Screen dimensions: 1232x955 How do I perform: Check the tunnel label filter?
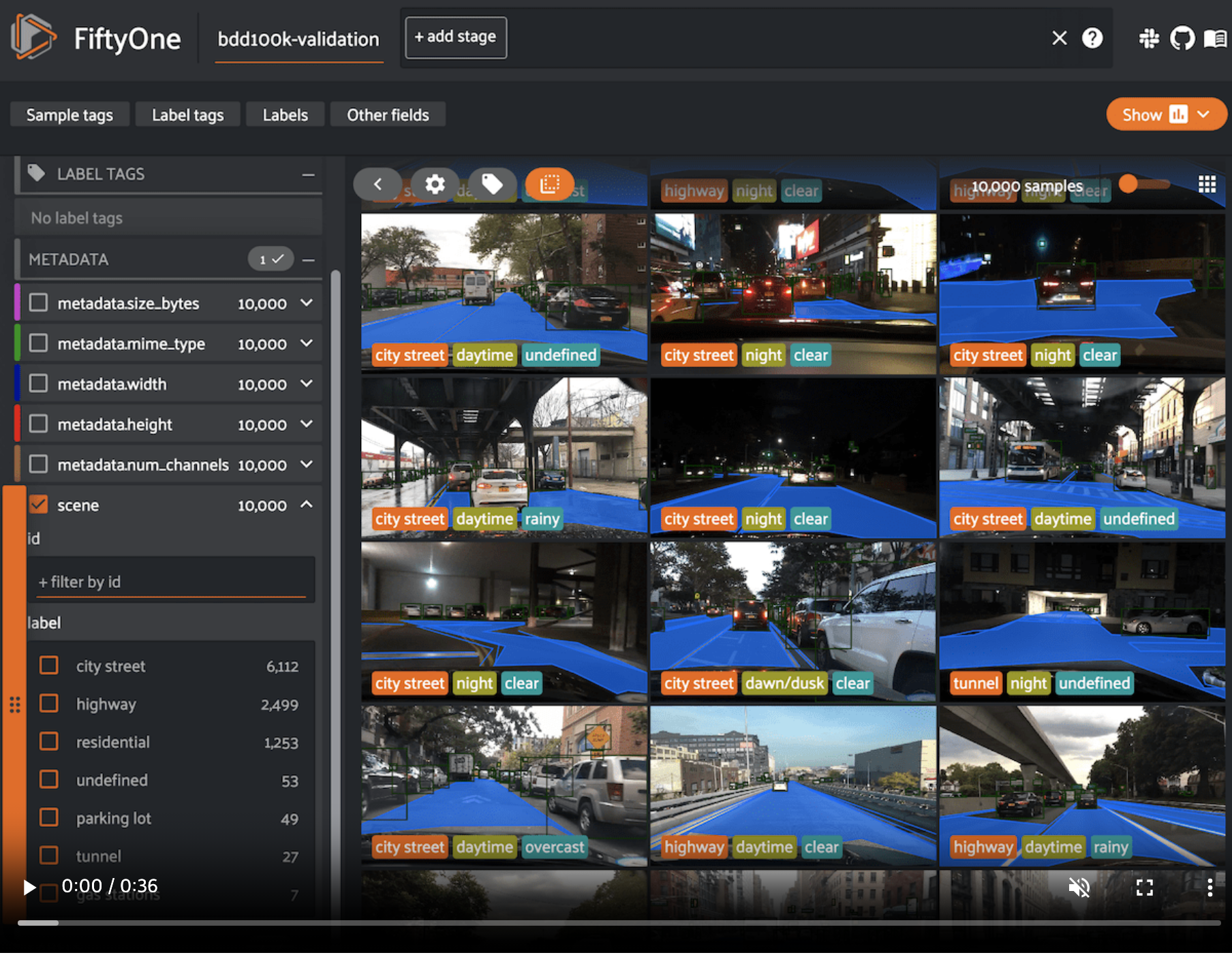point(48,855)
